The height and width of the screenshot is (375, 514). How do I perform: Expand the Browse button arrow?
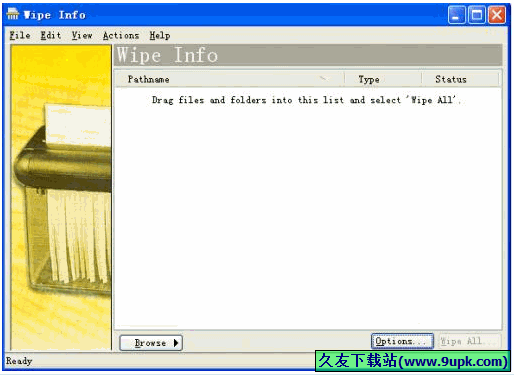point(176,343)
